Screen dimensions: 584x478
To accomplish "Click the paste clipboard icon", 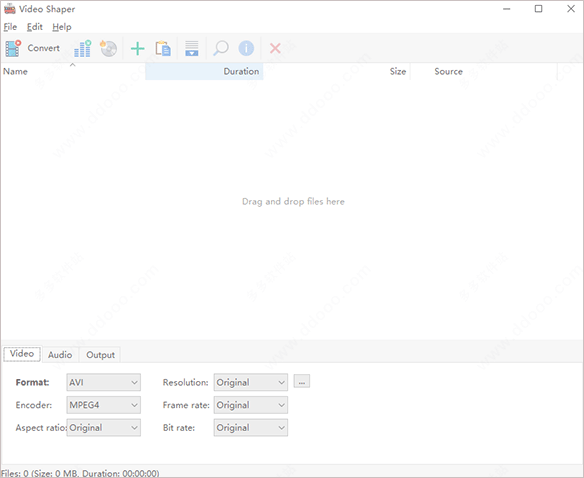I will (163, 48).
